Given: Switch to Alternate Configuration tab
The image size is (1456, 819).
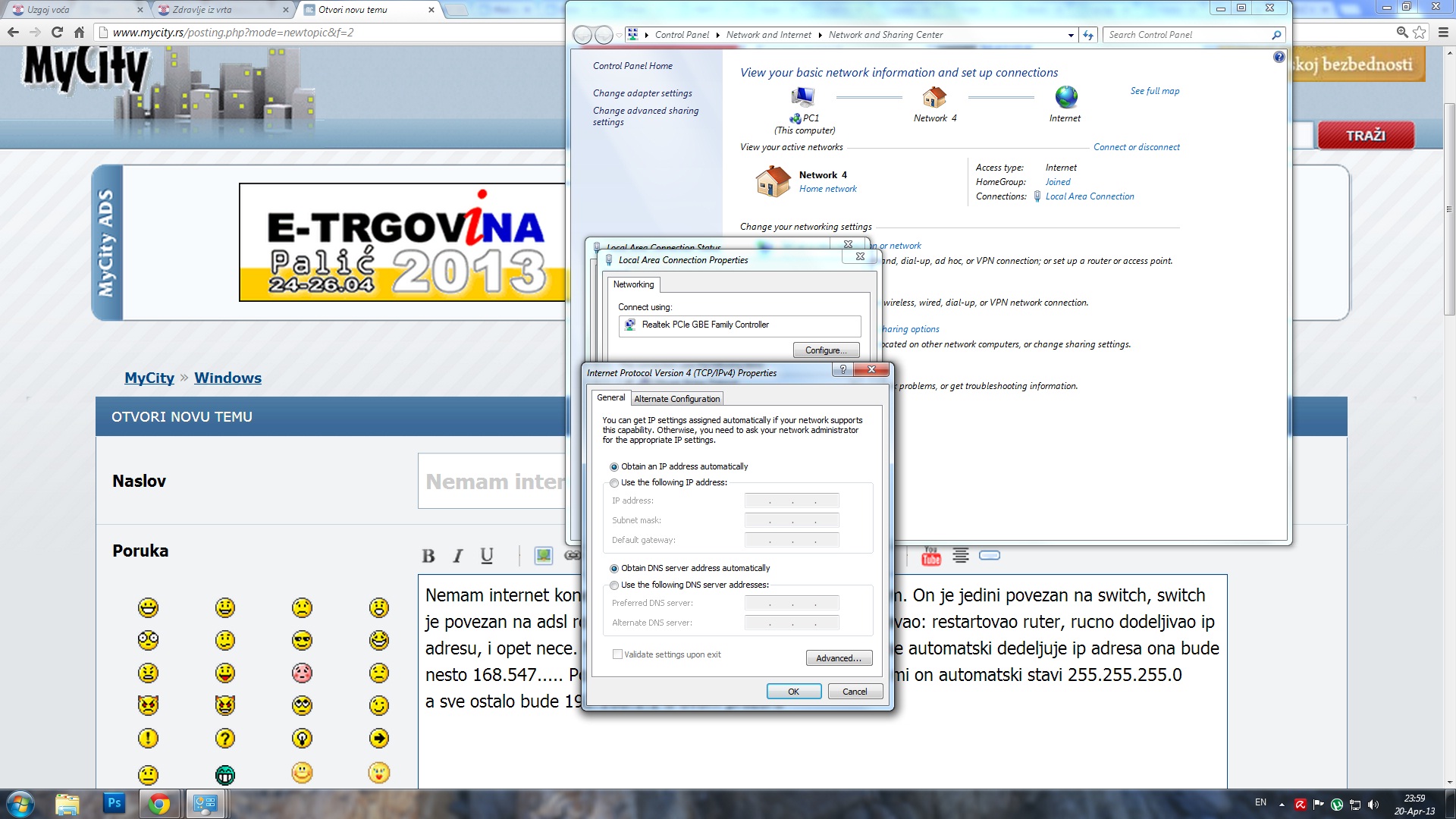Looking at the screenshot, I should pos(676,399).
